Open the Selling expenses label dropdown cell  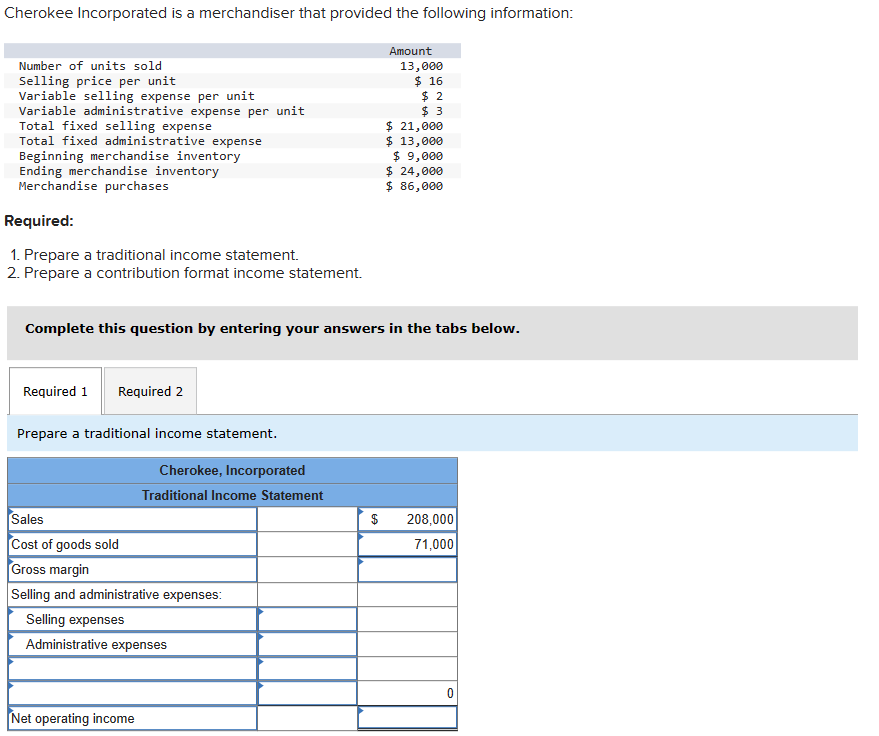click(x=133, y=619)
